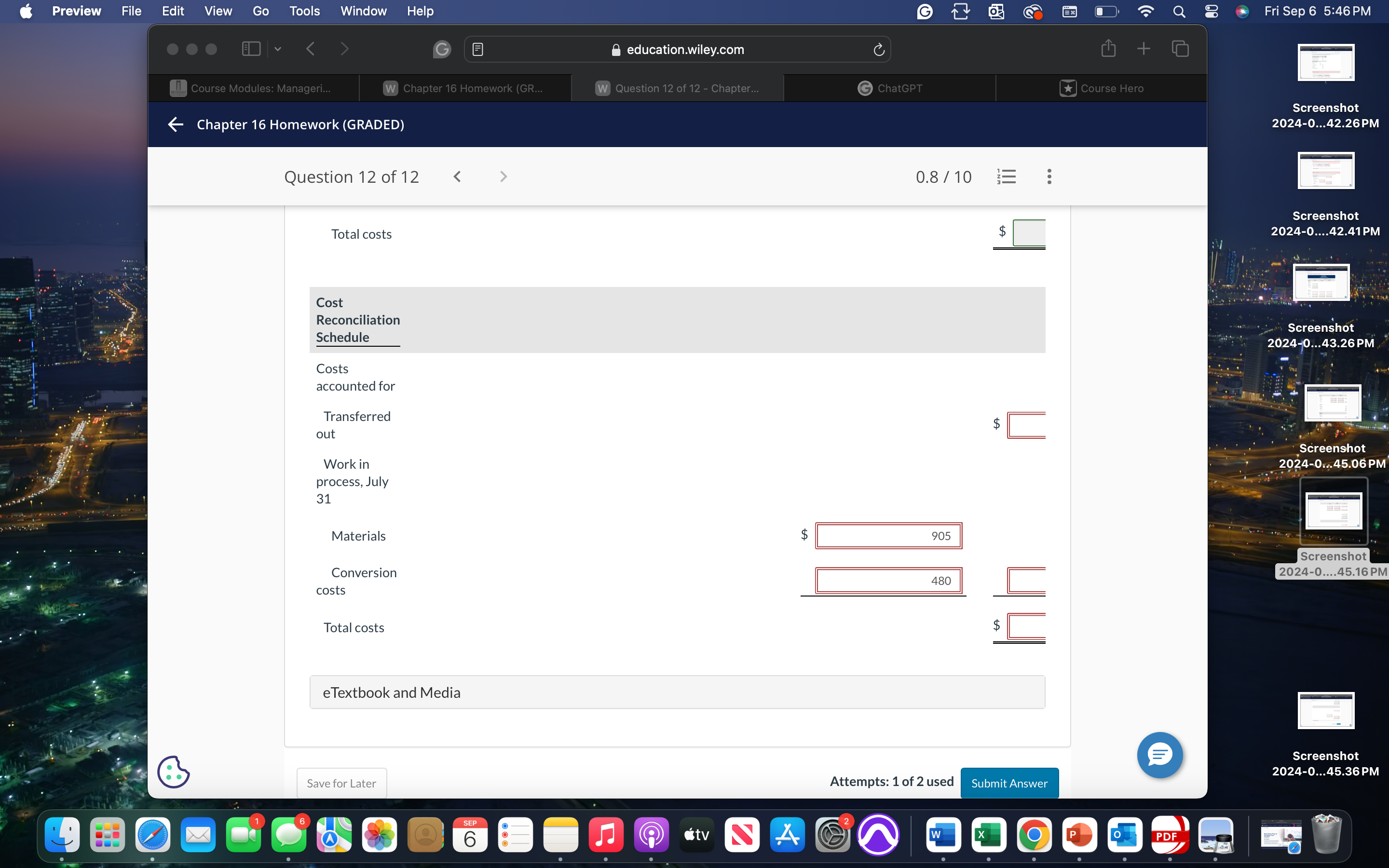Click the page reload icon in address bar
Image resolution: width=1389 pixels, height=868 pixels.
[878, 50]
